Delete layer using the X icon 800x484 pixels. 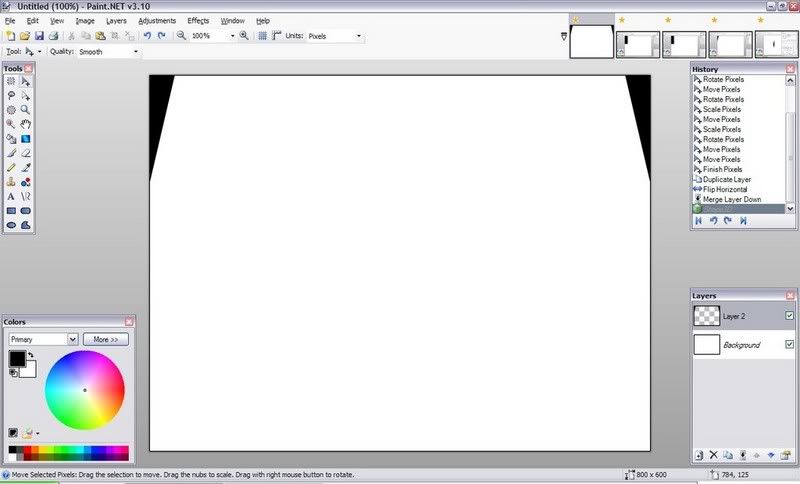click(x=713, y=455)
